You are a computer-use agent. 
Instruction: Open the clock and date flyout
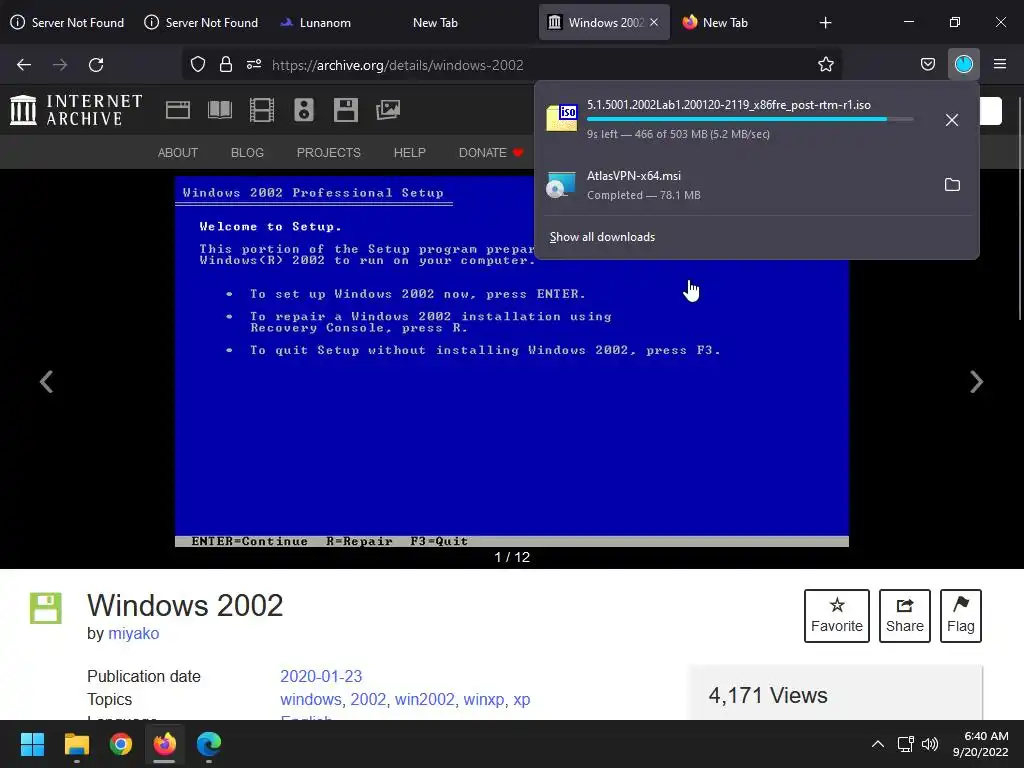point(980,744)
